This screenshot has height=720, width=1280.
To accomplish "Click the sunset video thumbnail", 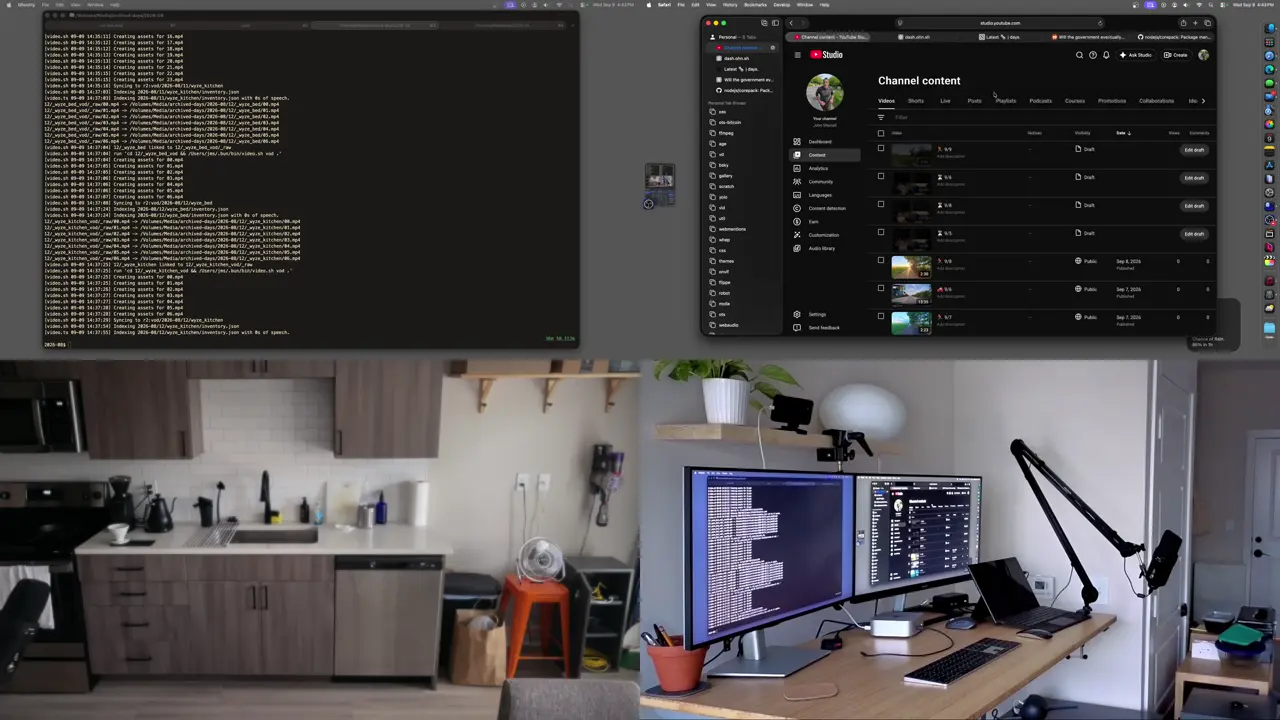I will 911,266.
